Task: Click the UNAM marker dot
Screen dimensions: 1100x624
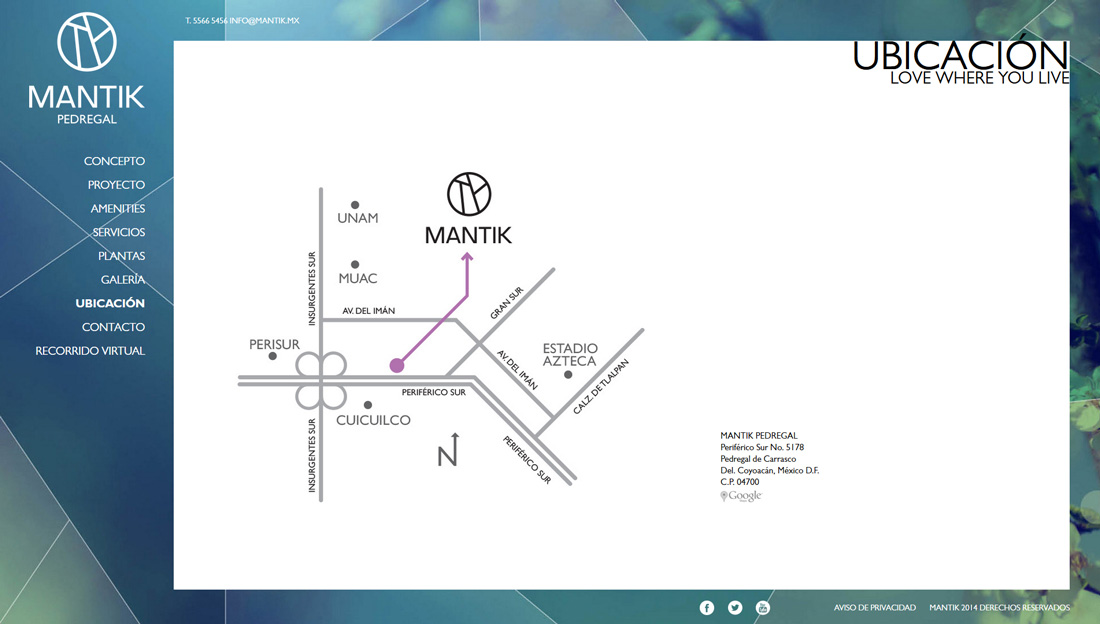Action: (x=355, y=205)
